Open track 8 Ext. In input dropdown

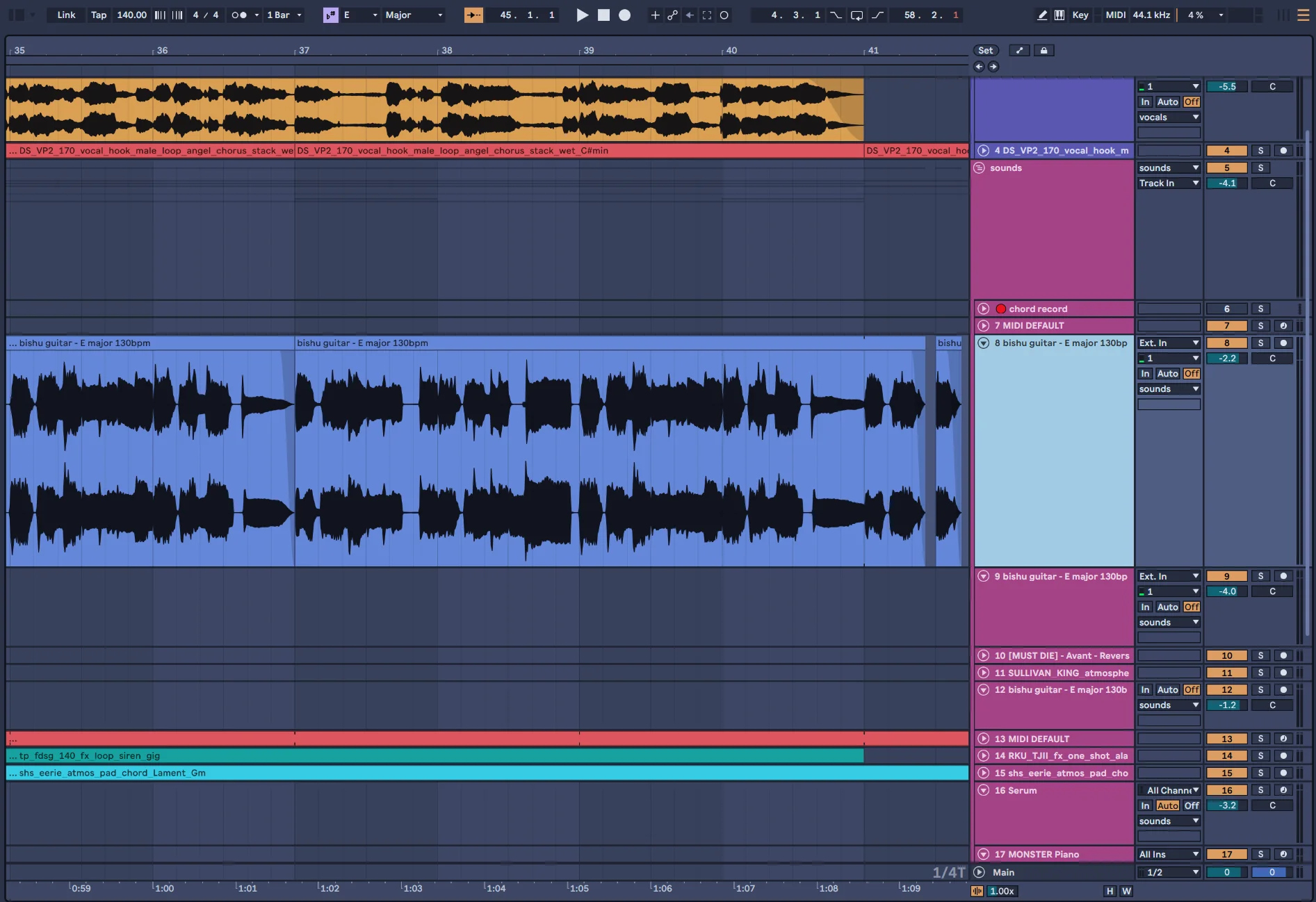[1169, 343]
